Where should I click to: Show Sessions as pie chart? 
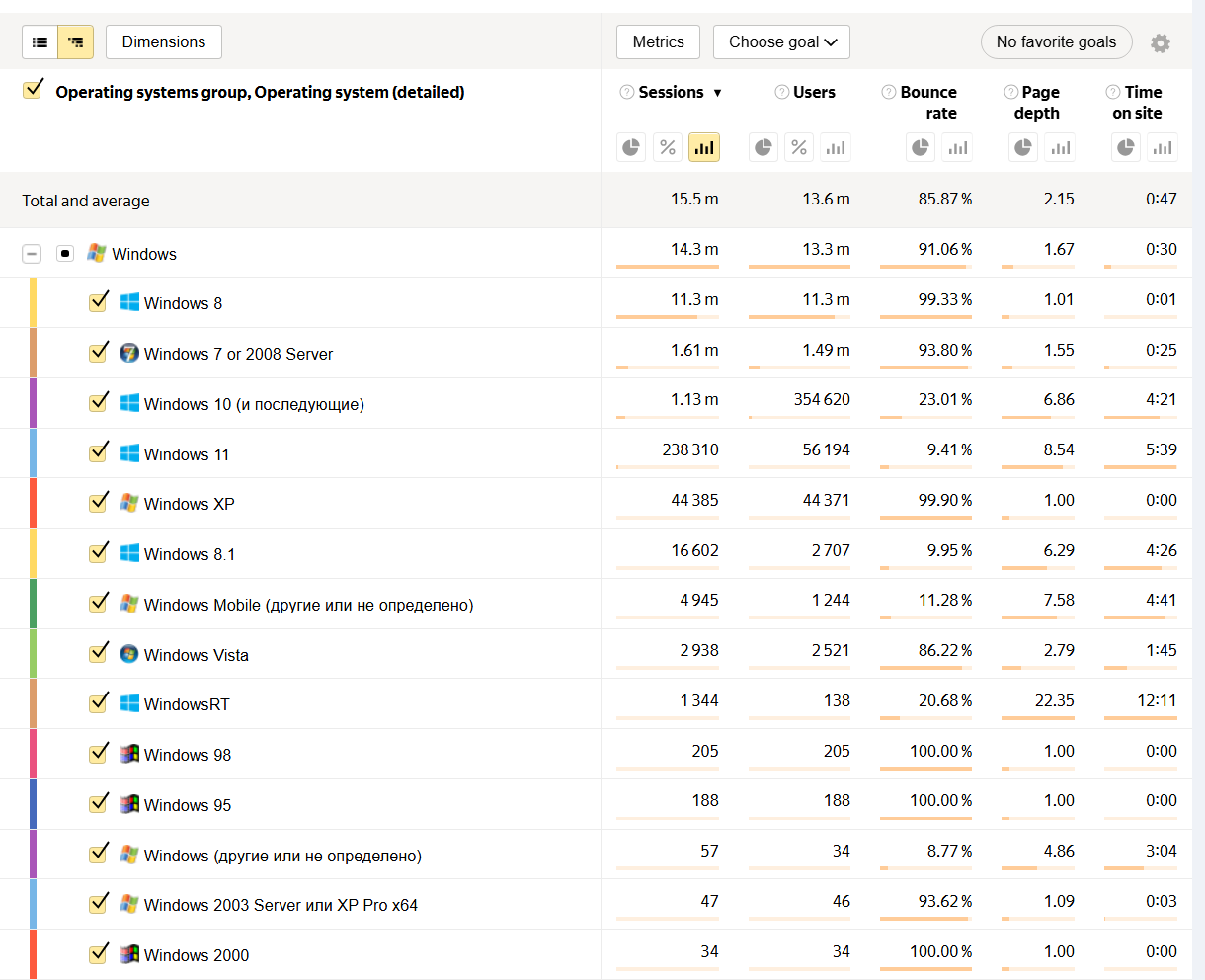632,147
